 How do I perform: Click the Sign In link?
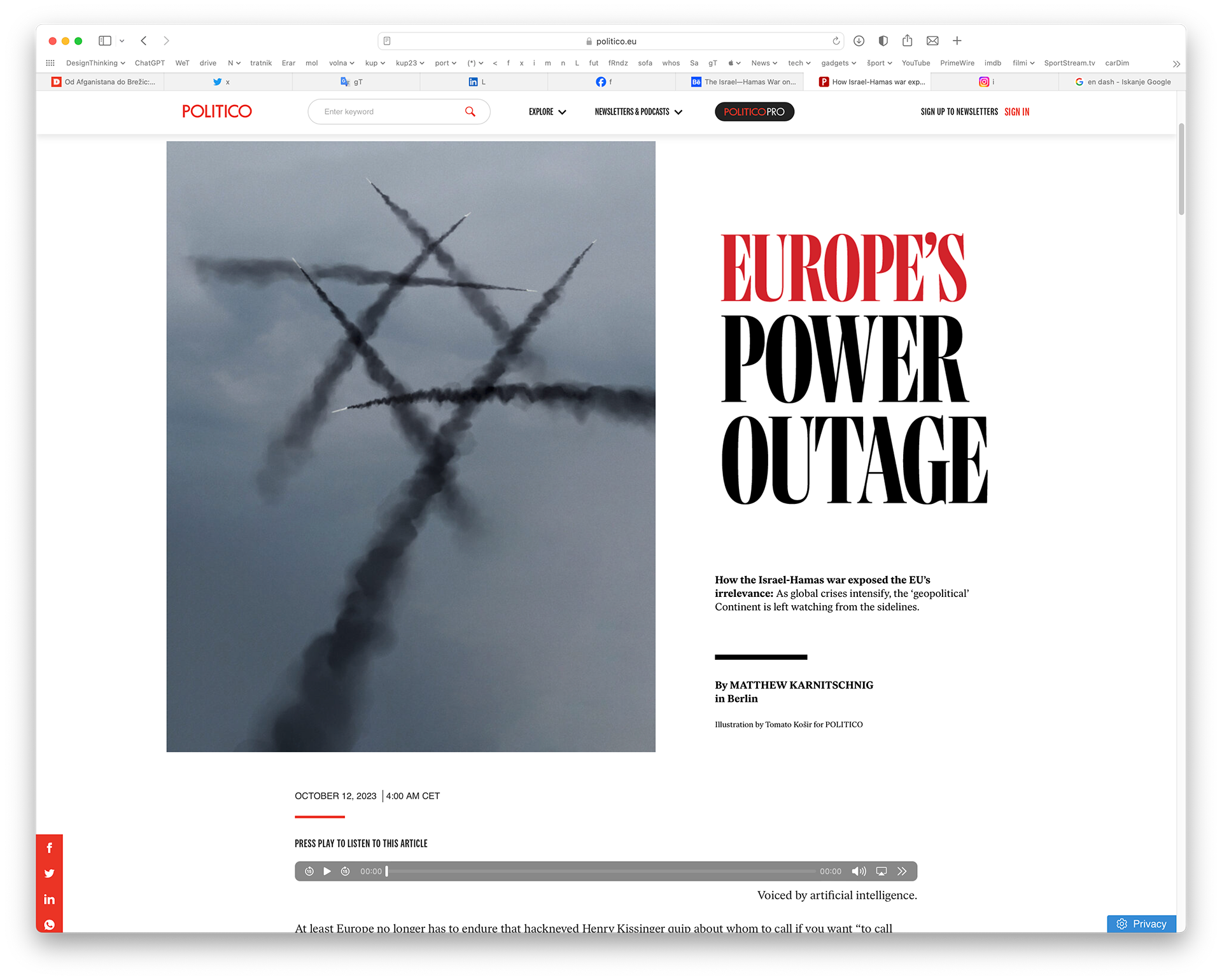tap(1016, 111)
